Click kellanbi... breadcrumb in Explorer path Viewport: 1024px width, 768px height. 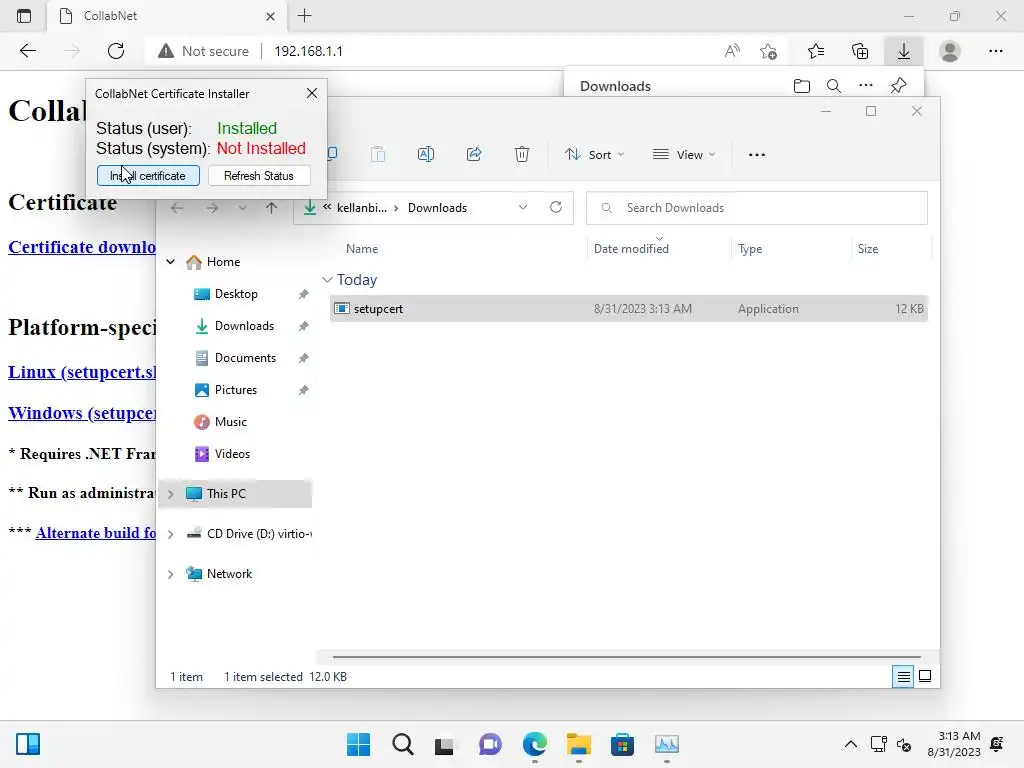(362, 208)
